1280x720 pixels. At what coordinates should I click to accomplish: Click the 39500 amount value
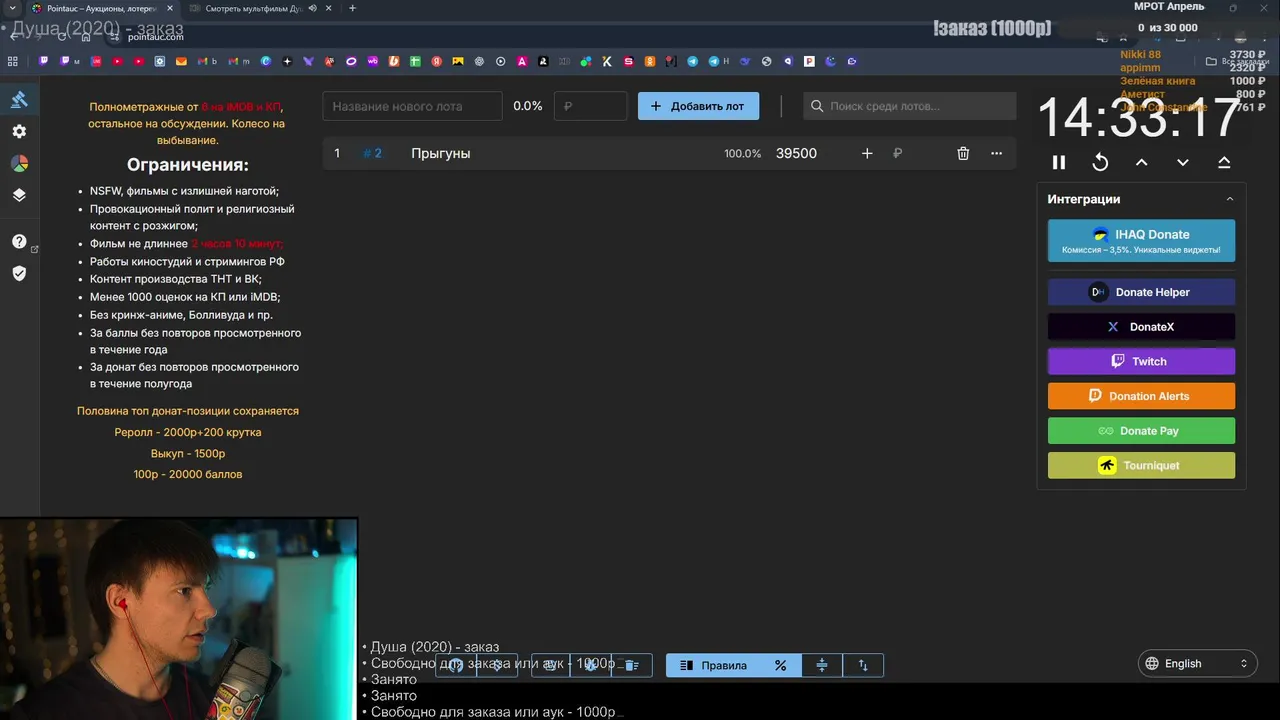pos(796,153)
